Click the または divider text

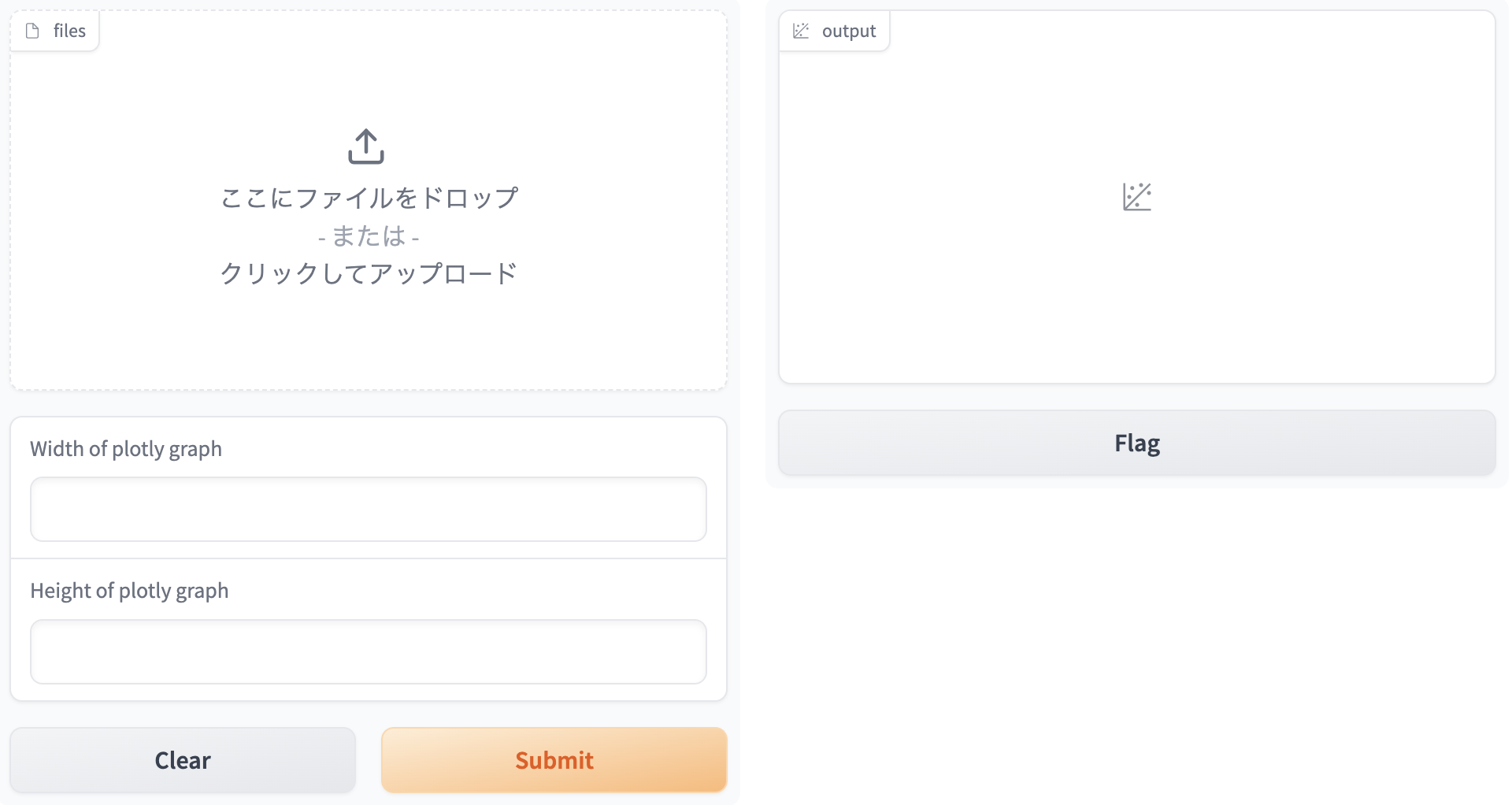coord(368,236)
